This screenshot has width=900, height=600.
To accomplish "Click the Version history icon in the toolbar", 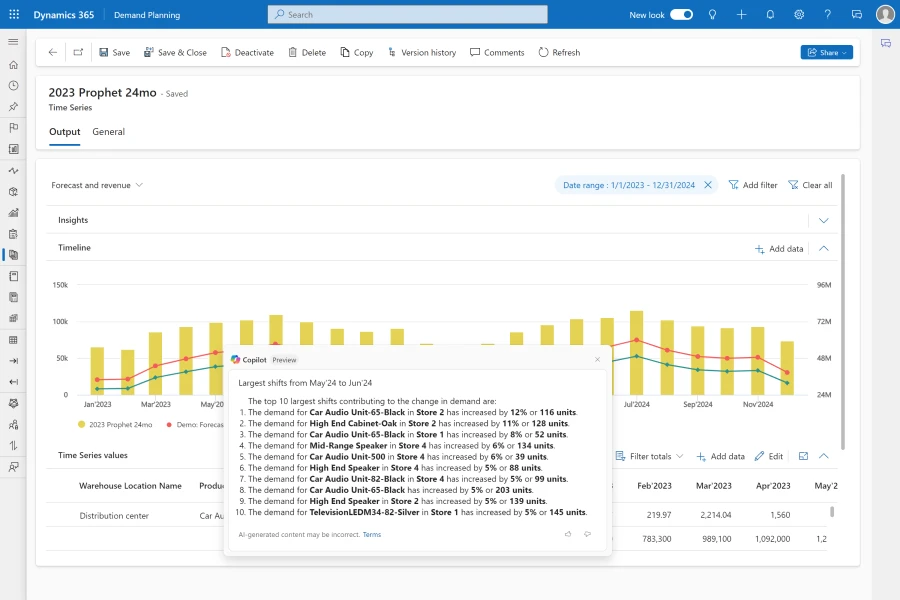I will point(394,52).
